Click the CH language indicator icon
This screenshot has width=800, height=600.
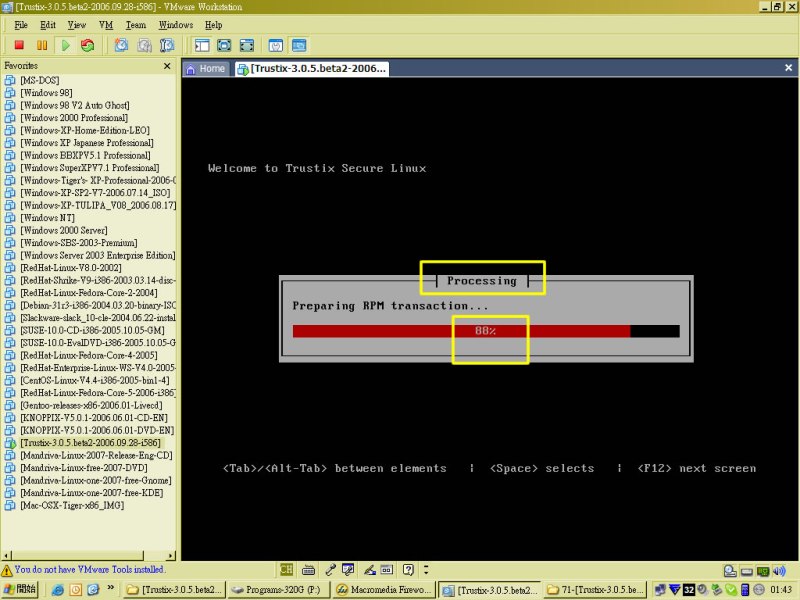coord(286,569)
